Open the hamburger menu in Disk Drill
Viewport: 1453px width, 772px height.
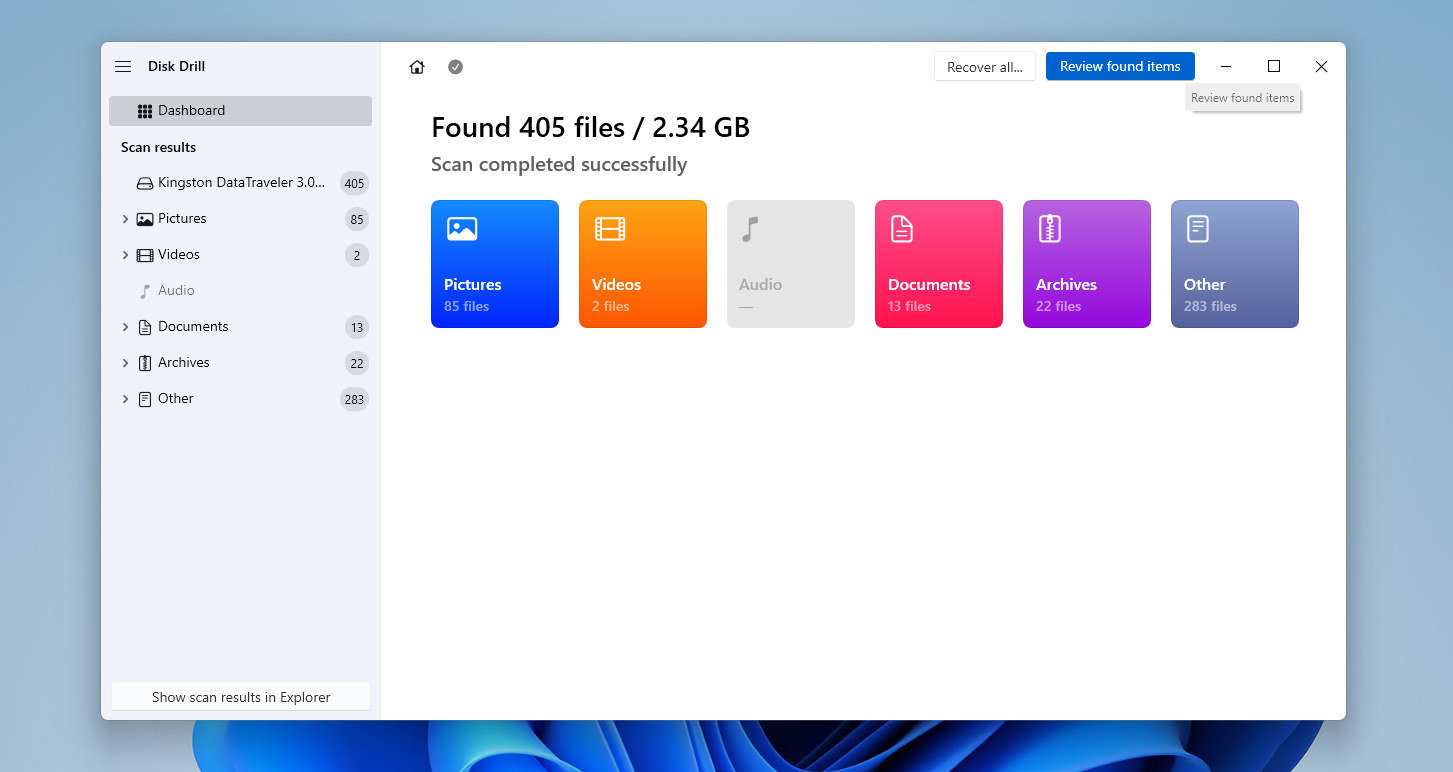[x=123, y=67]
